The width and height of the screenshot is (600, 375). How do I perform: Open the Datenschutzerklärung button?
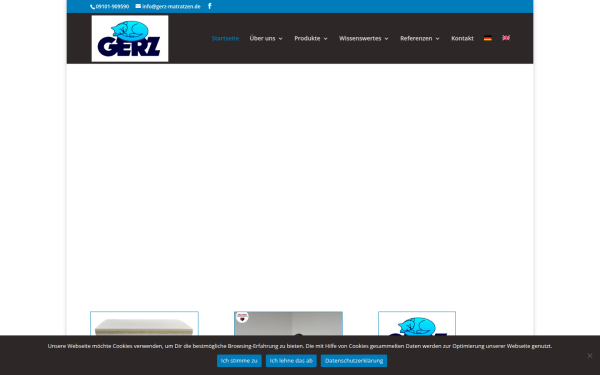pyautogui.click(x=354, y=361)
